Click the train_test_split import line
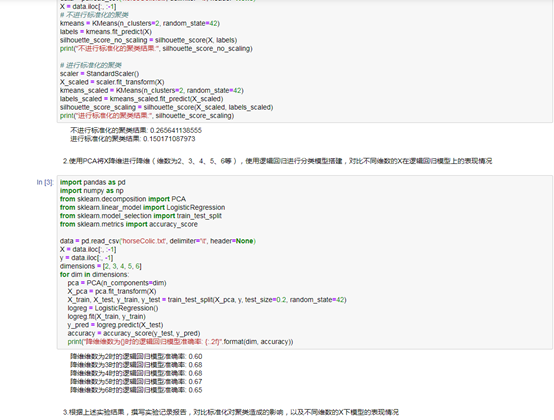 click(141, 216)
